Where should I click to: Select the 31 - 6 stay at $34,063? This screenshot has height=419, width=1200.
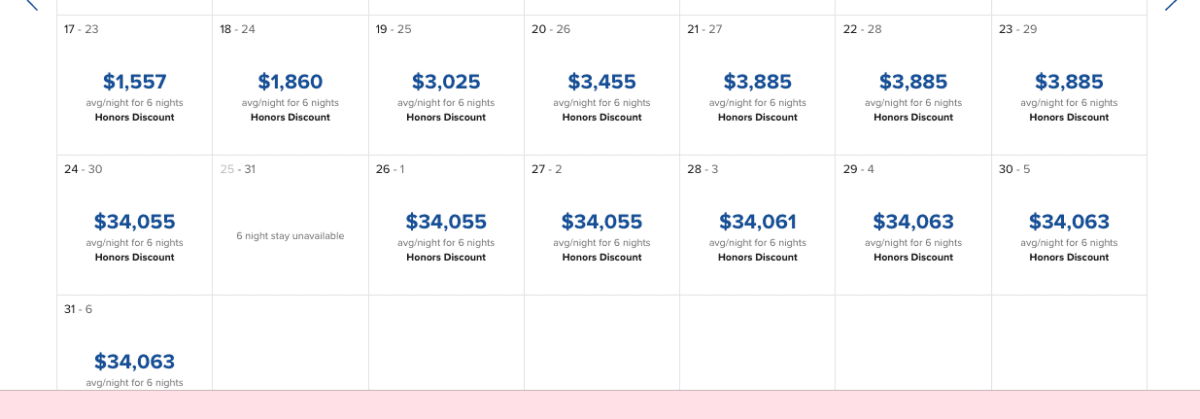coord(135,343)
